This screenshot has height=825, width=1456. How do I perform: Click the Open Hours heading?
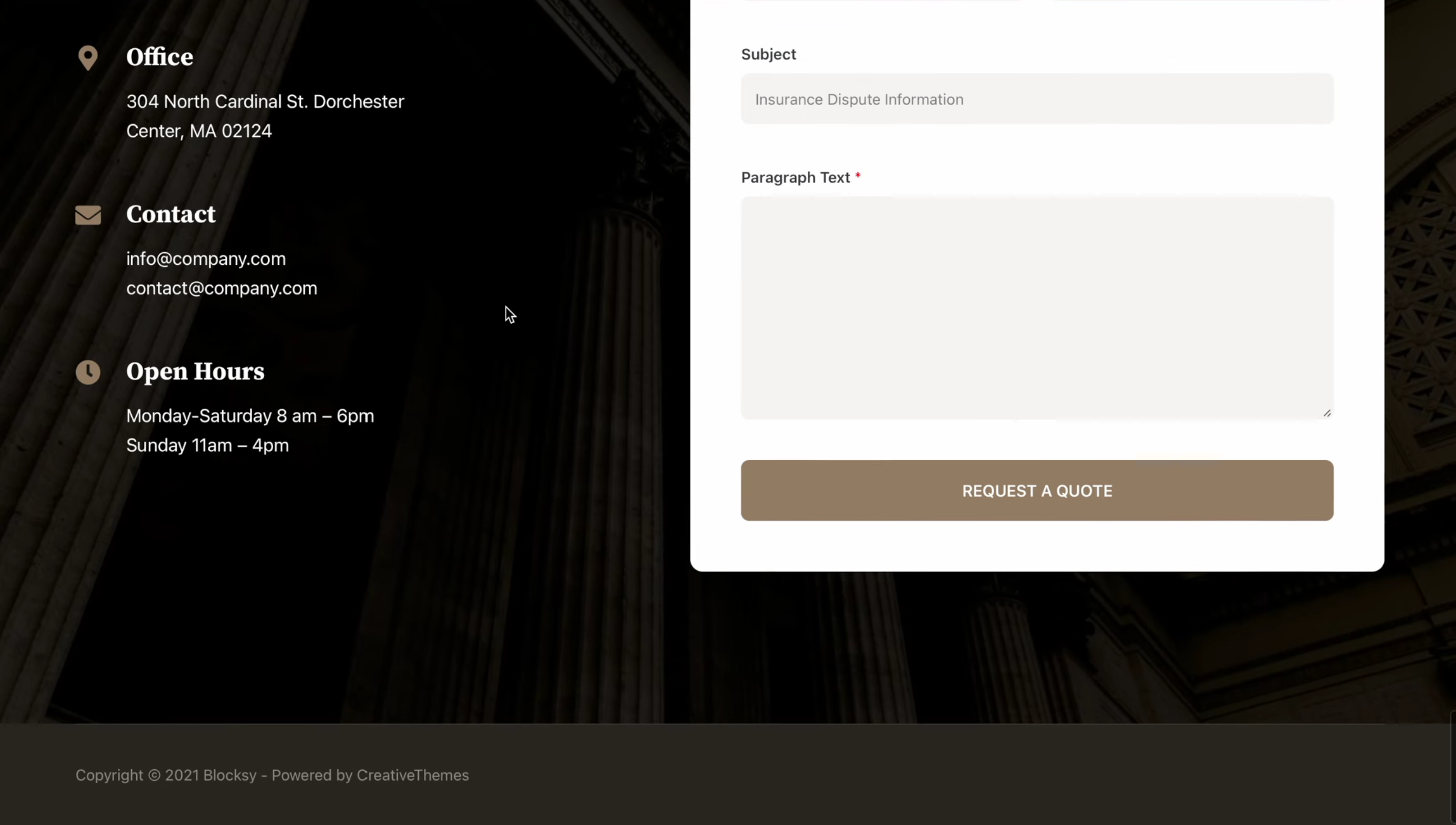click(x=195, y=371)
